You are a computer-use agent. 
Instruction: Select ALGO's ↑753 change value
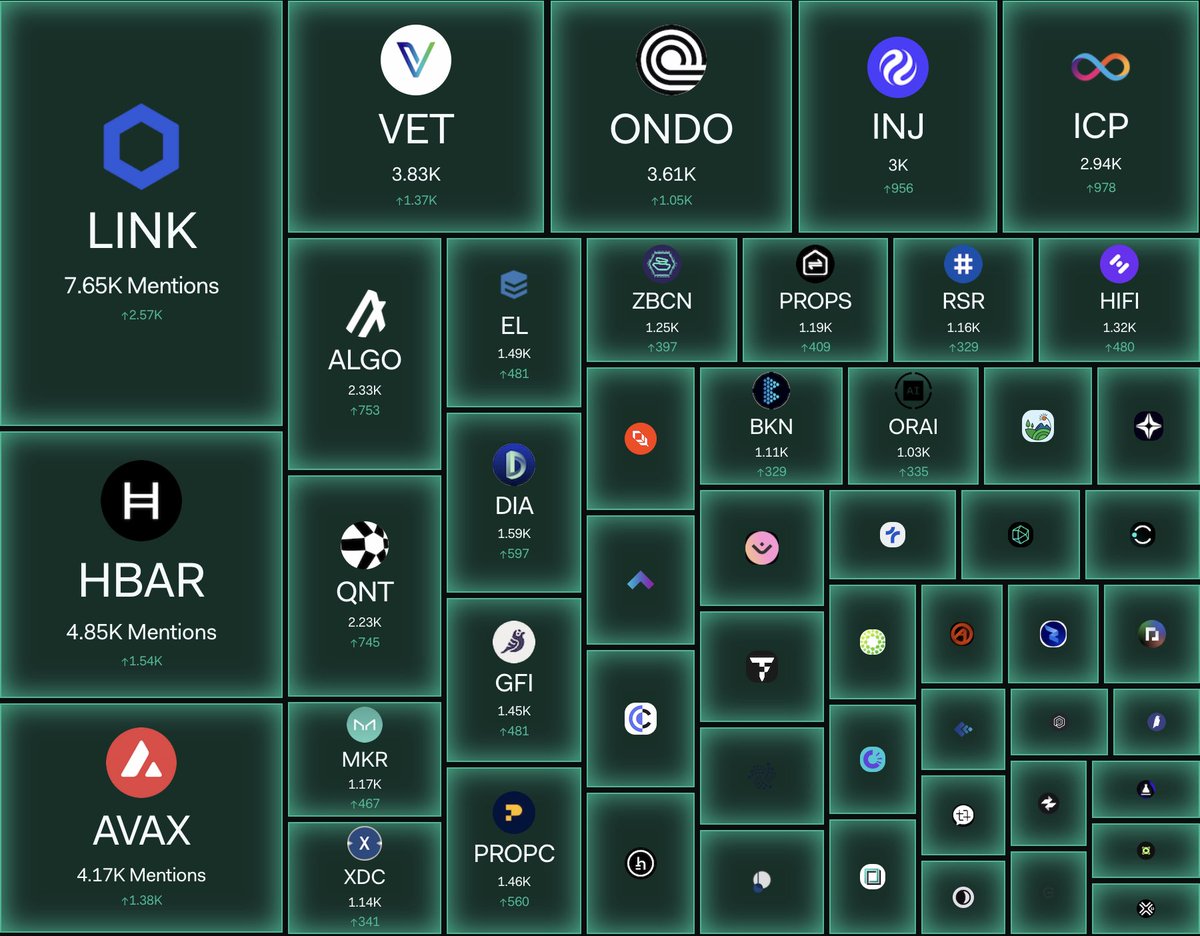[x=364, y=410]
